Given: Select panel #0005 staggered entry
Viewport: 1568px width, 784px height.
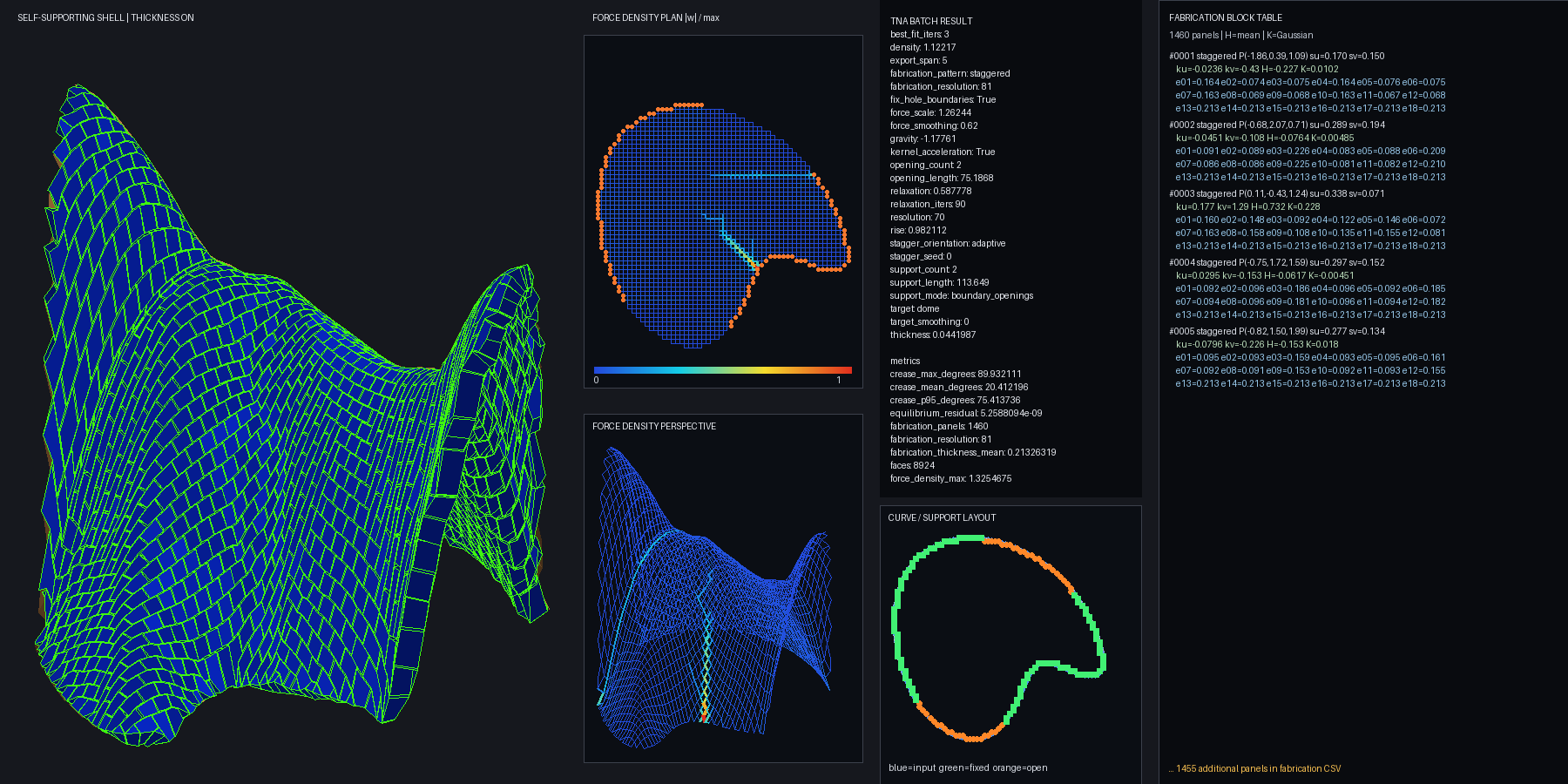Looking at the screenshot, I should [1307, 357].
